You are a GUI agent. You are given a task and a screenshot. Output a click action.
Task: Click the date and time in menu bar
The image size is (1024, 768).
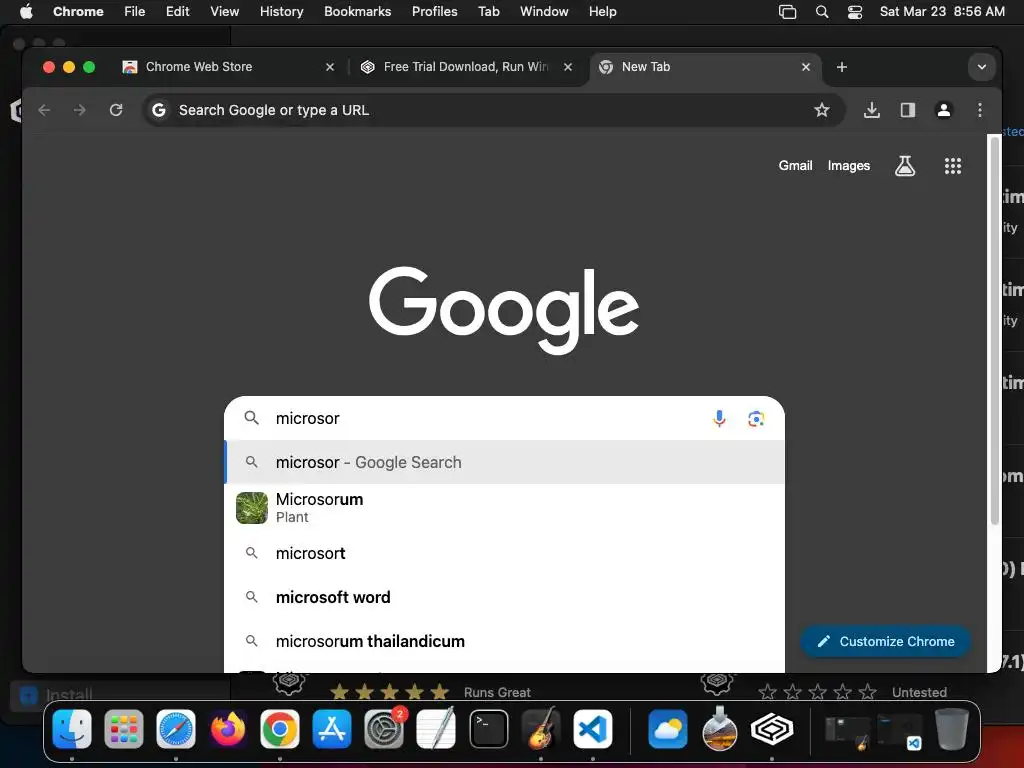click(942, 12)
